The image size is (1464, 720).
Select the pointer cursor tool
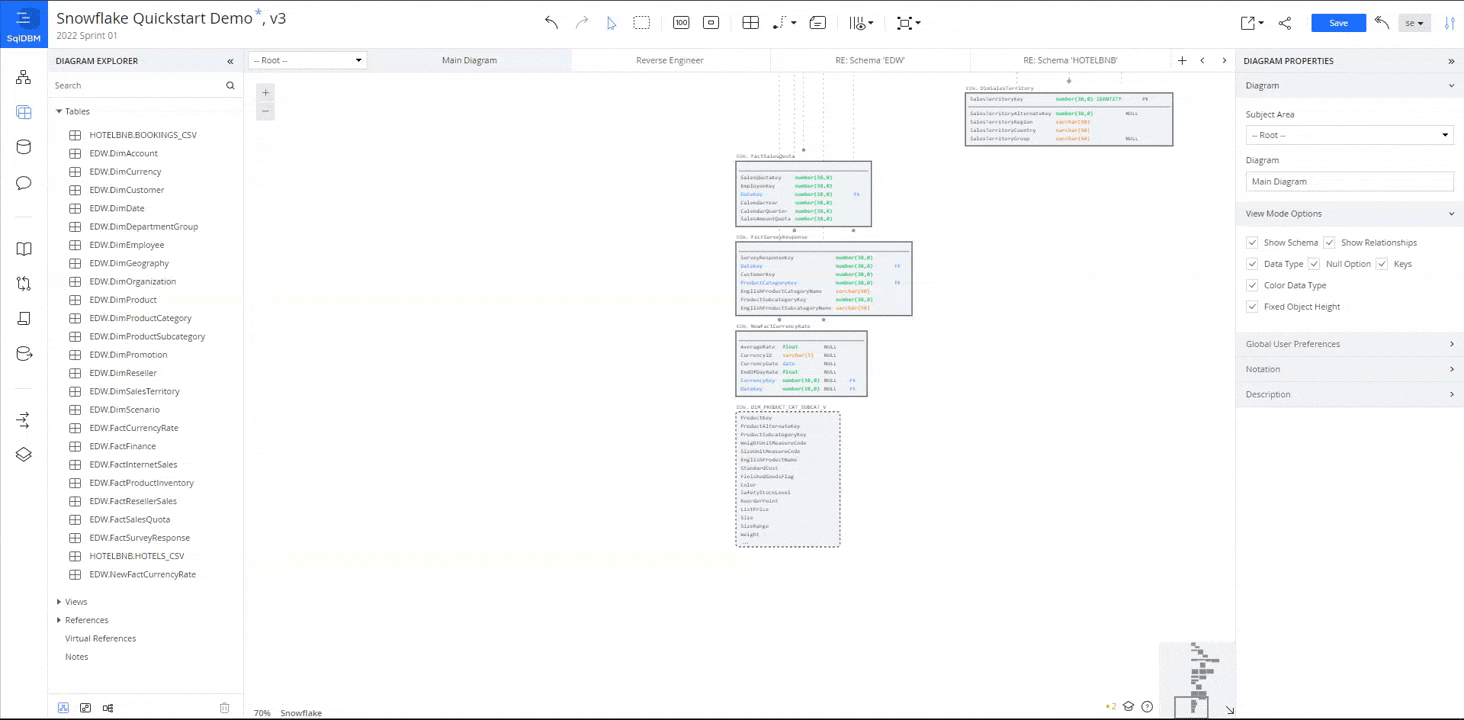[611, 23]
